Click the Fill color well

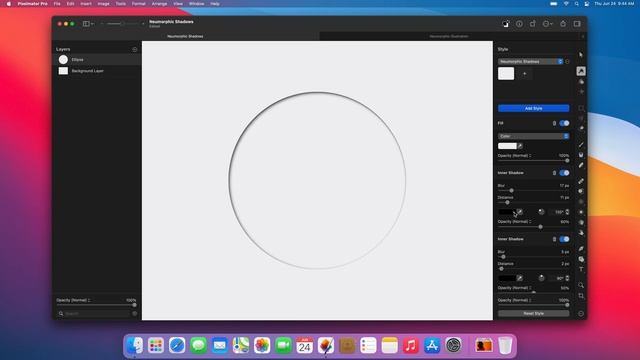[507, 146]
